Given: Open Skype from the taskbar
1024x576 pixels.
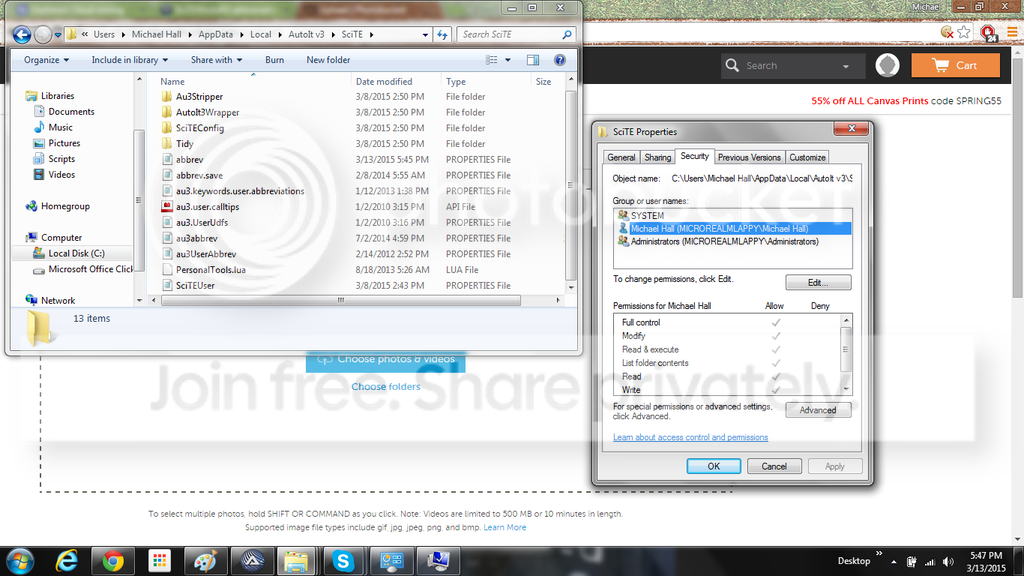Looking at the screenshot, I should pyautogui.click(x=343, y=561).
